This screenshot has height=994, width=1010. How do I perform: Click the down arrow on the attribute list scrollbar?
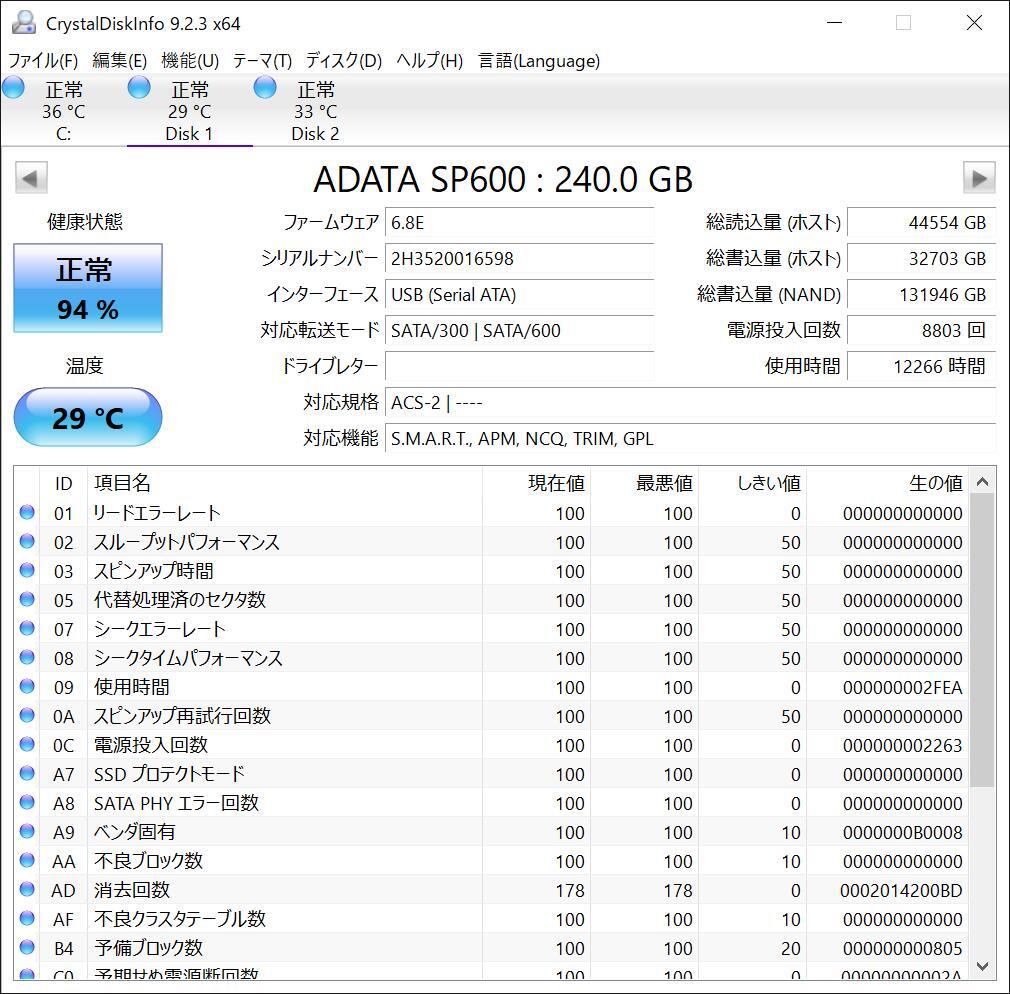[x=985, y=967]
